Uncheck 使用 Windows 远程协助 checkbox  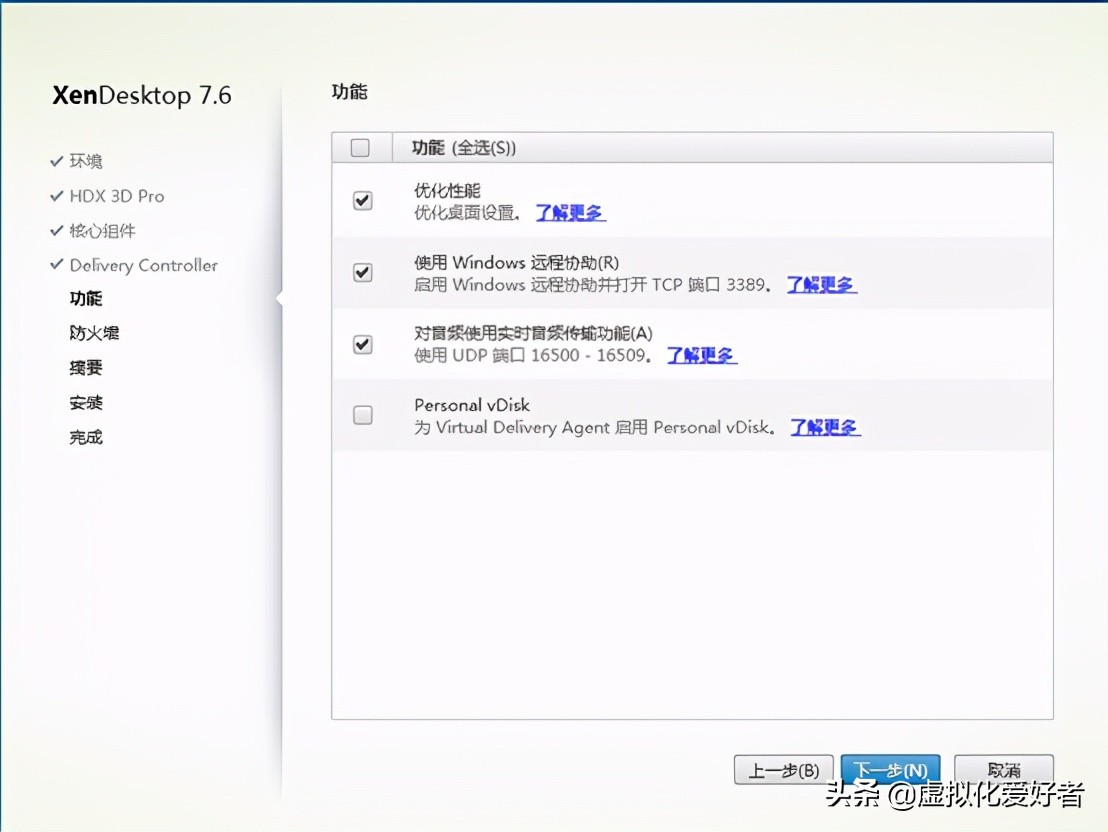[363, 272]
